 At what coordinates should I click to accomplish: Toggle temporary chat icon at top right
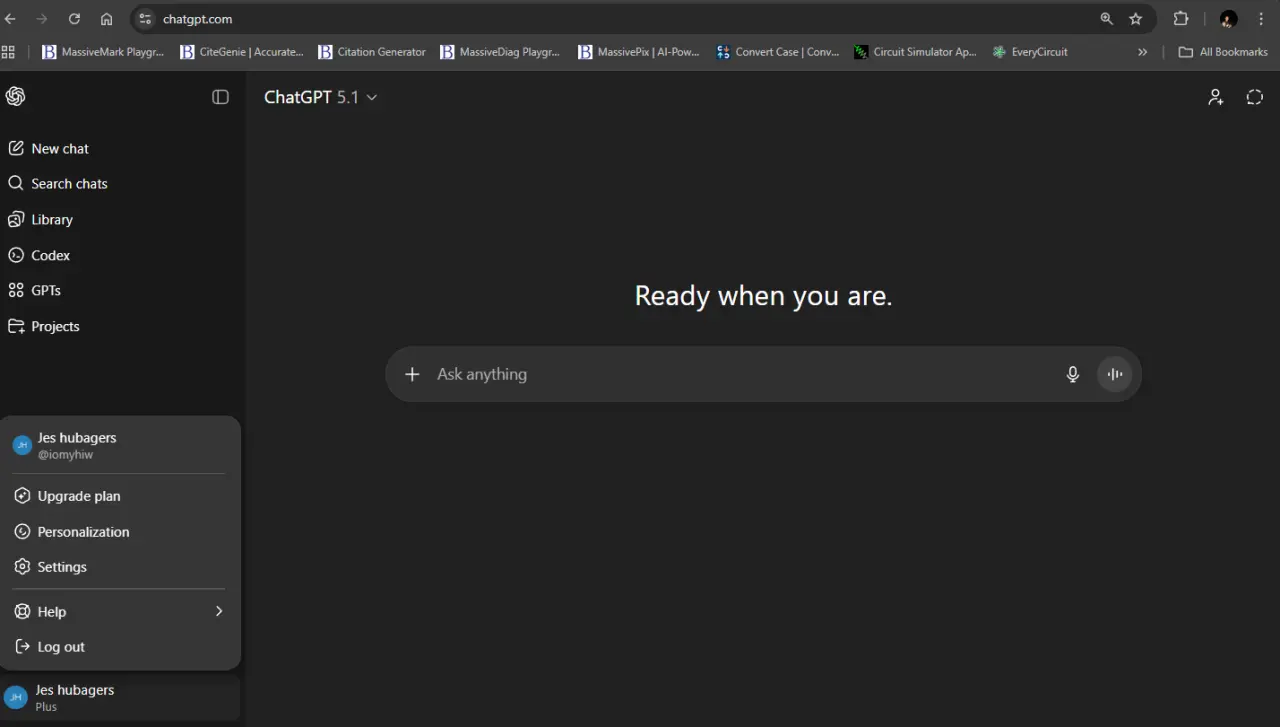(x=1255, y=97)
